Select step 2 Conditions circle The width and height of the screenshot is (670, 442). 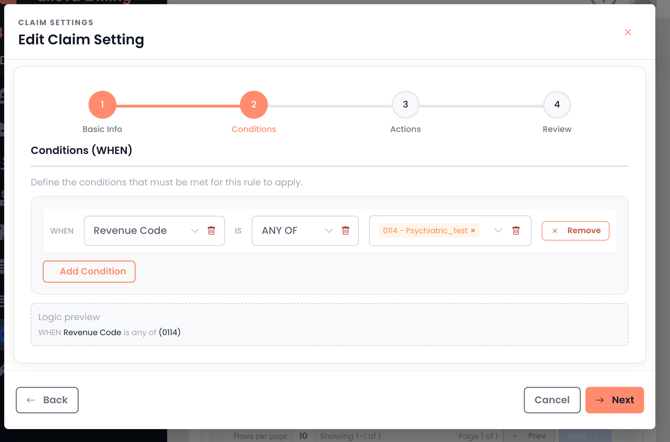(x=254, y=105)
